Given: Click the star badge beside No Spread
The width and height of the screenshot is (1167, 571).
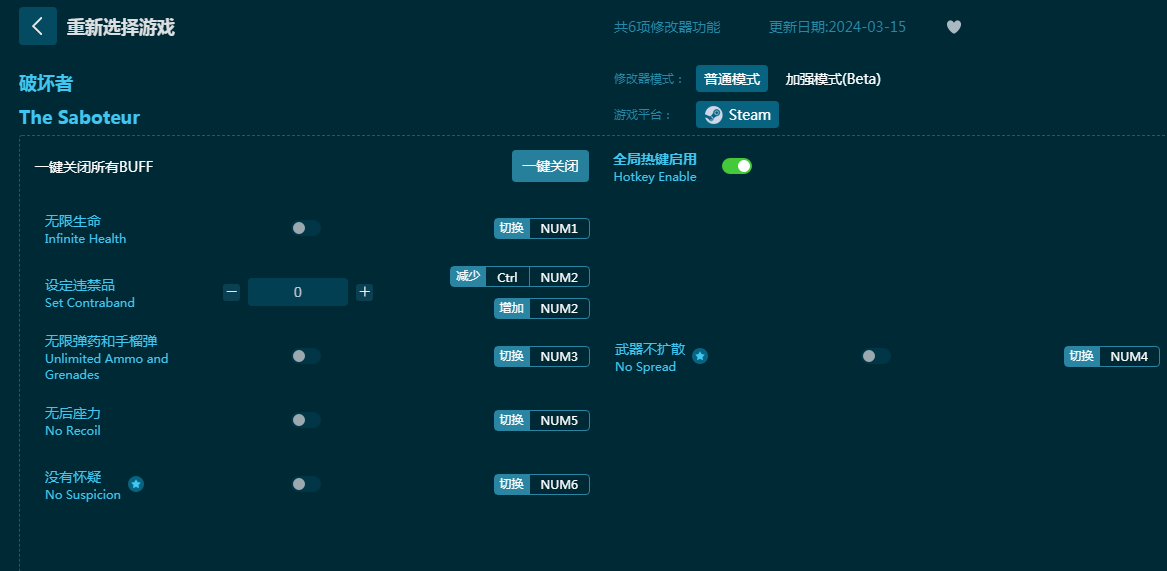Looking at the screenshot, I should coord(700,356).
